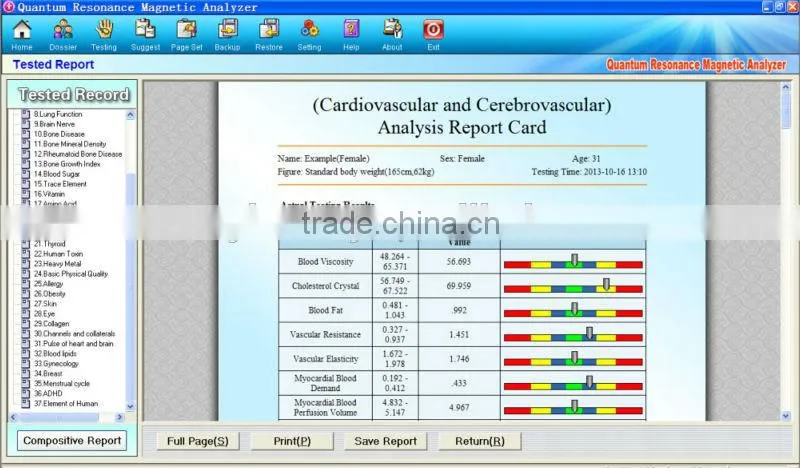The image size is (800, 468).
Task: Select 32.Blood lipids record
Action: click(x=55, y=354)
